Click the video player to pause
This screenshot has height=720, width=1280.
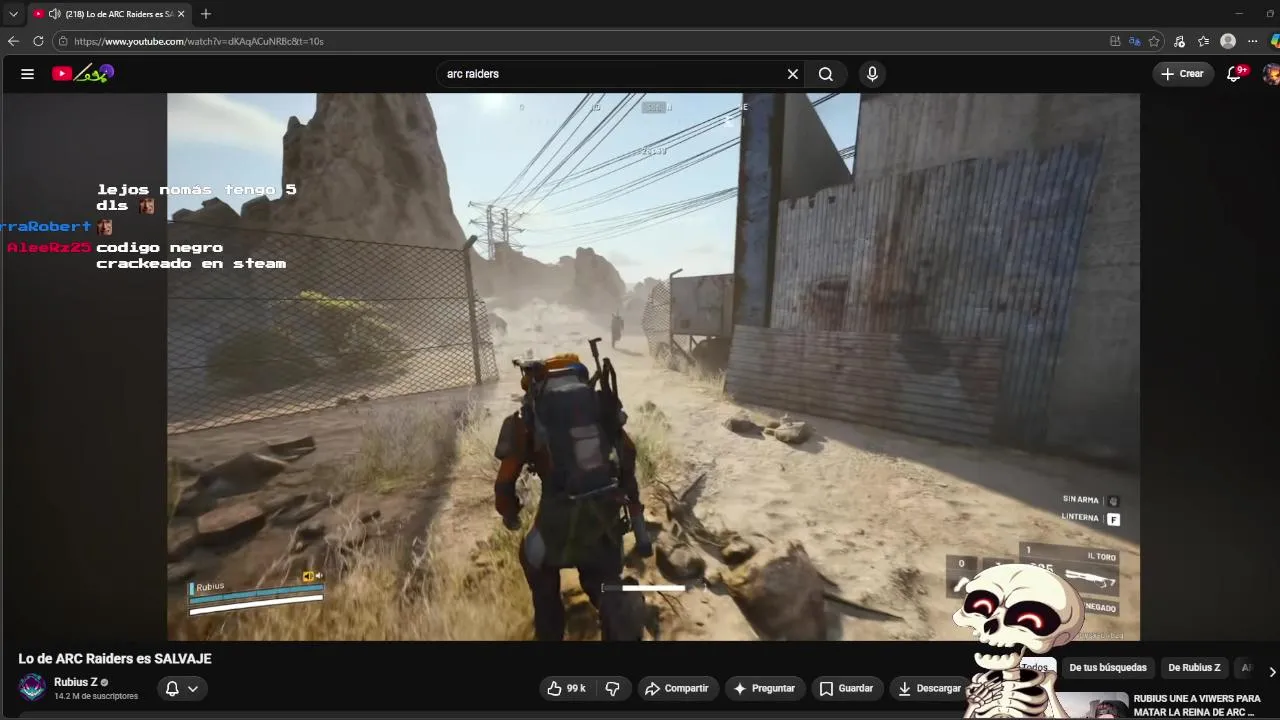[x=653, y=367]
